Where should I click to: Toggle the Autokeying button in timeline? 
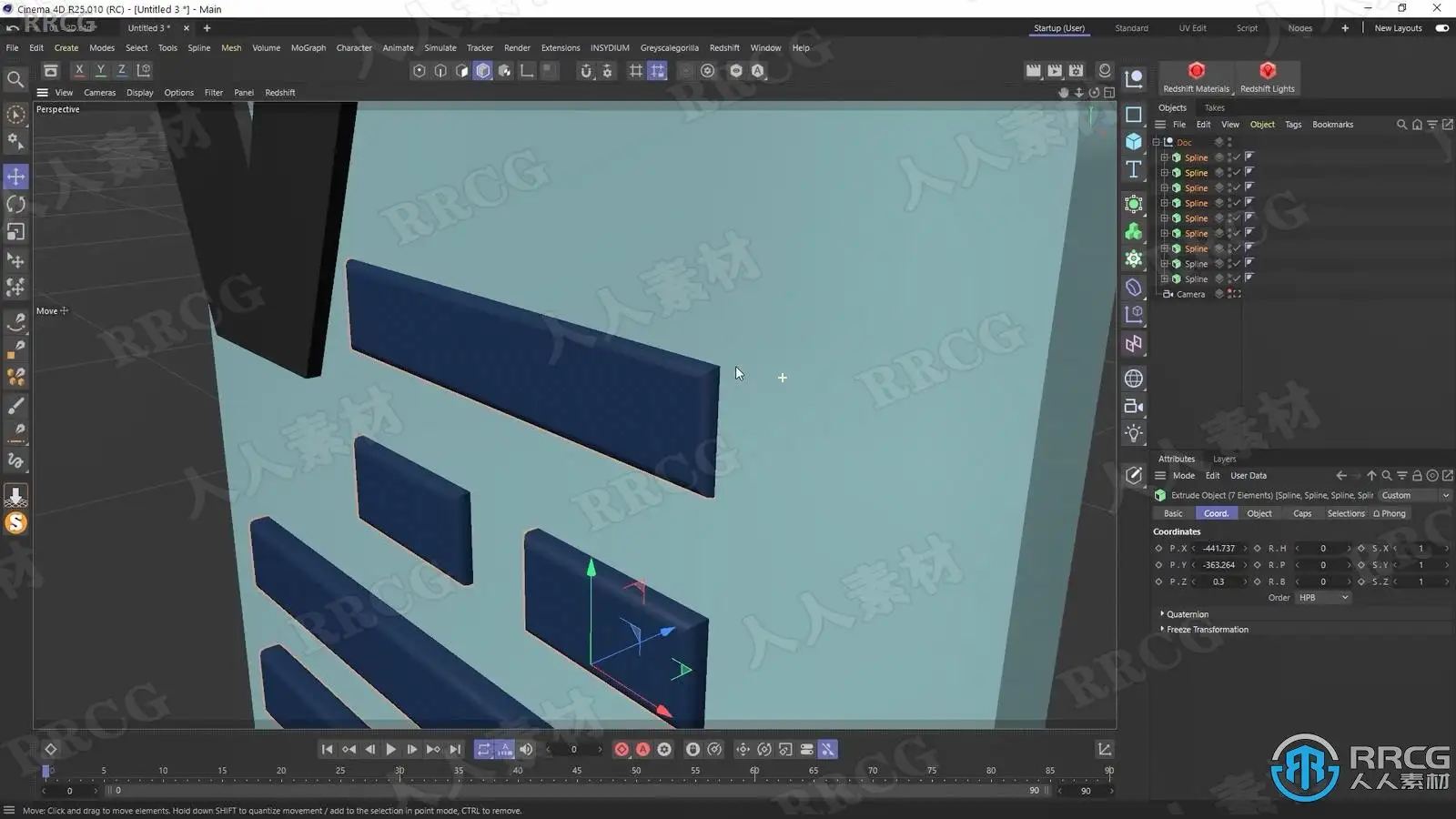click(643, 749)
